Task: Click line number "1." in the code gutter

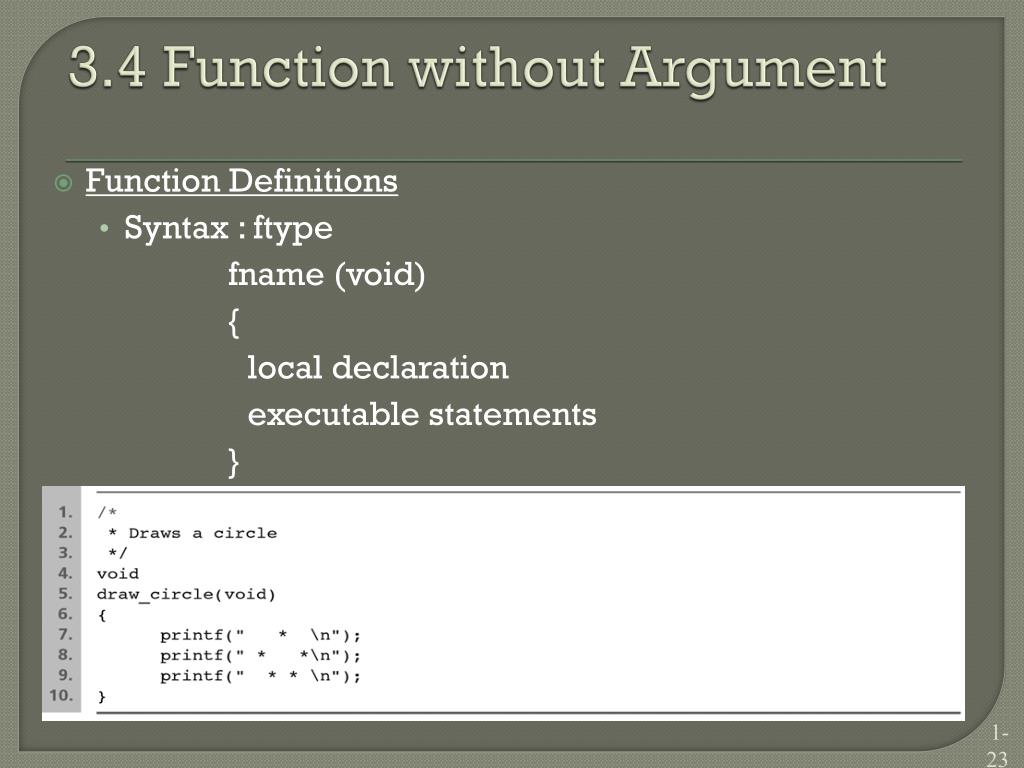Action: pyautogui.click(x=65, y=511)
